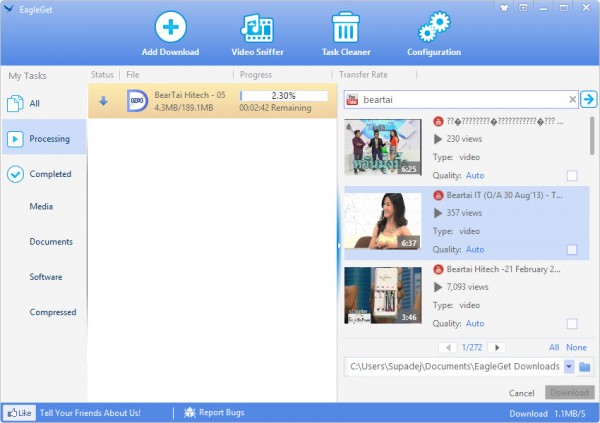
Task: Click the Completed checkmark icon
Action: click(x=15, y=174)
